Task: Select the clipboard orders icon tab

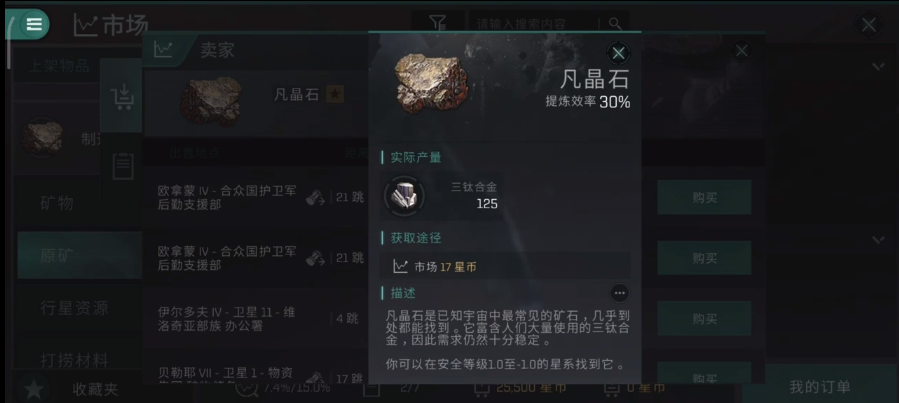Action: pos(122,166)
